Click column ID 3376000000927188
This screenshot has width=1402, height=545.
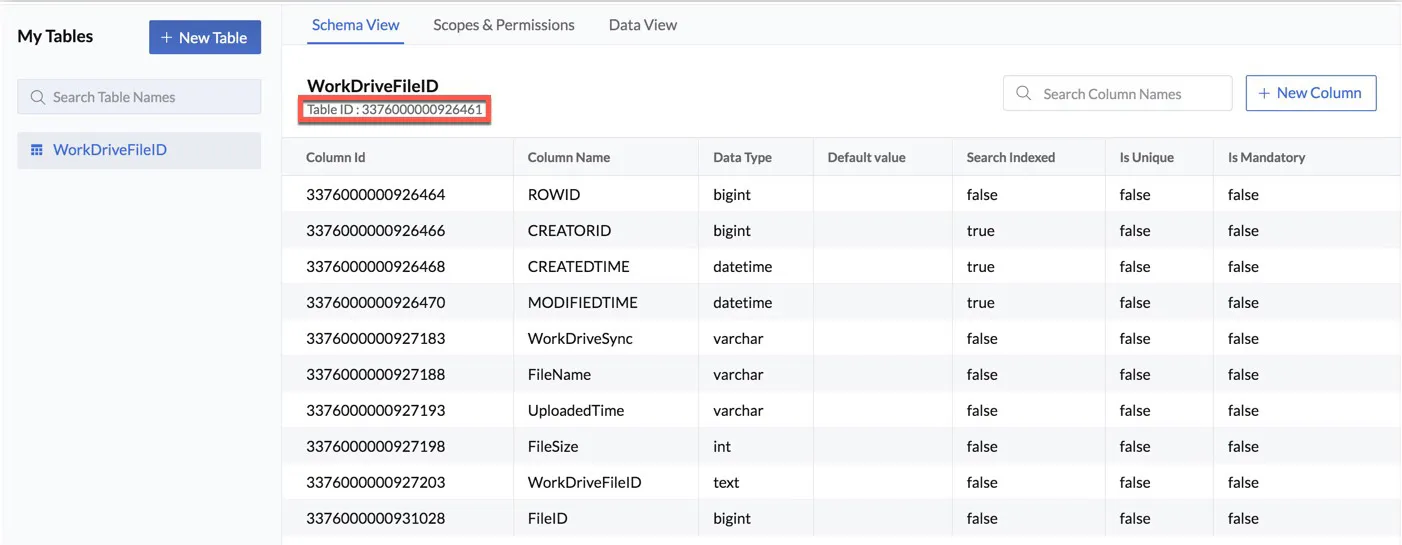click(x=376, y=375)
